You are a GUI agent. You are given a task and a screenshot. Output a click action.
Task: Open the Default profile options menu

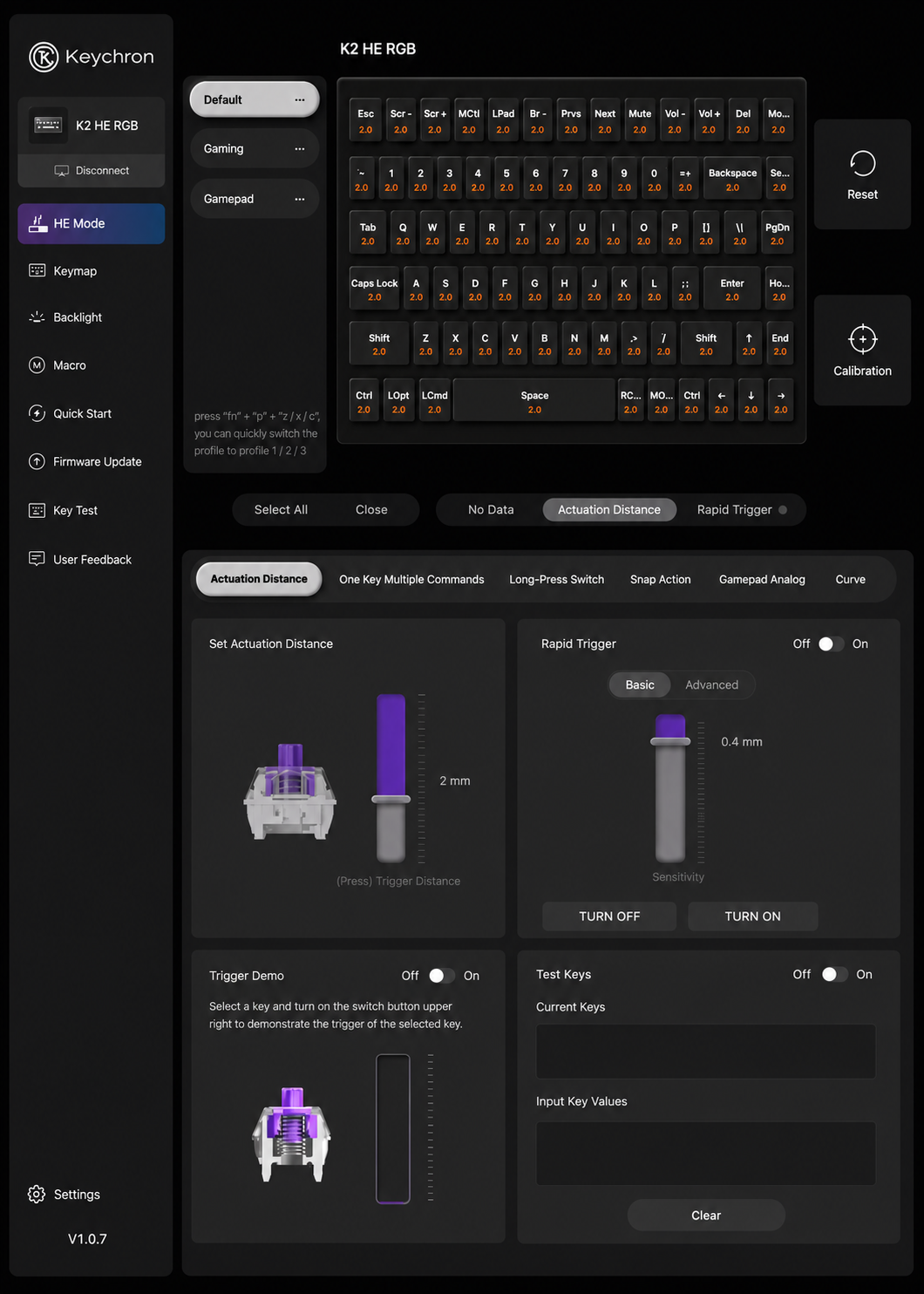tap(300, 99)
